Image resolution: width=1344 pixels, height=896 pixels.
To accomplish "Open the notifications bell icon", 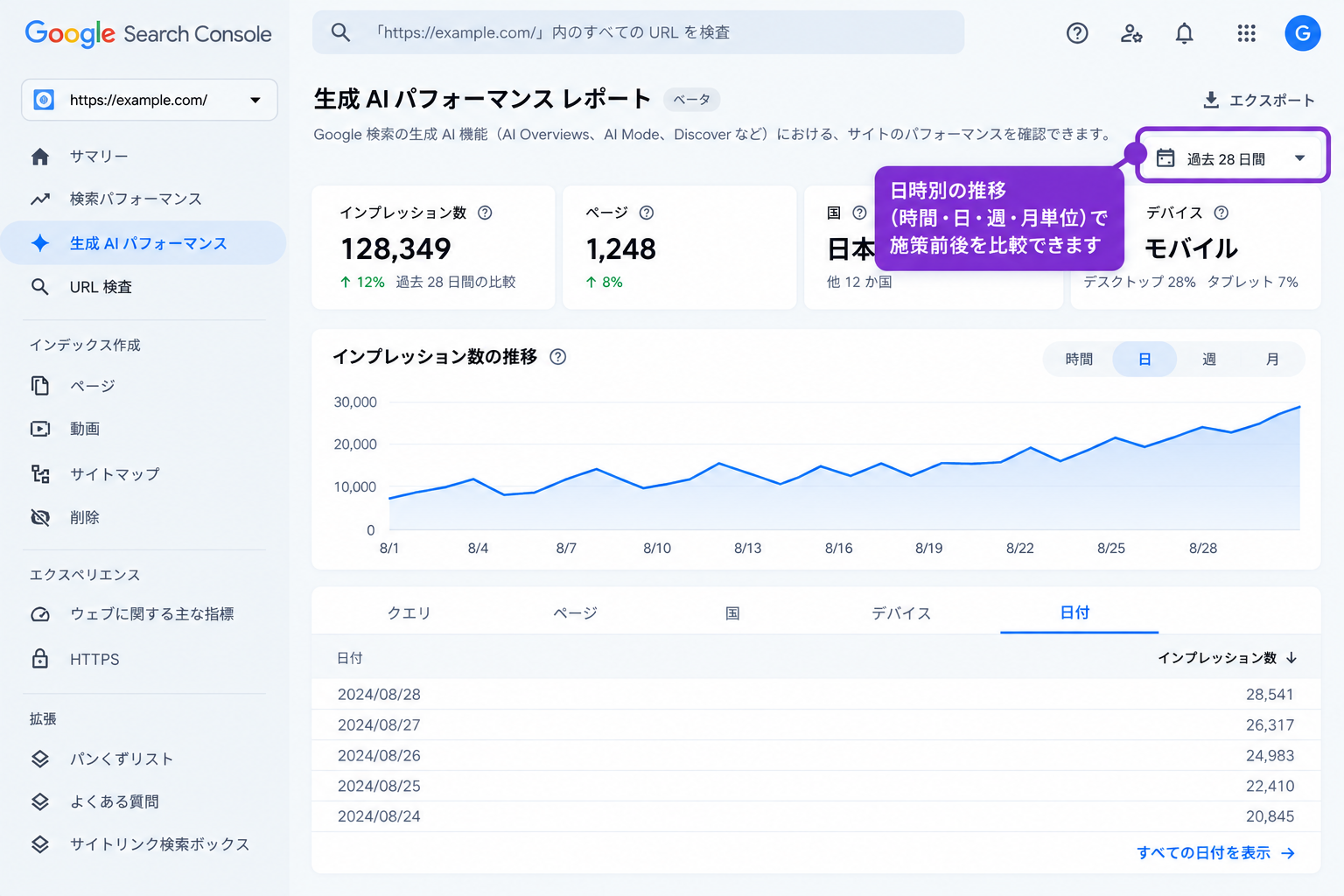I will [x=1184, y=33].
